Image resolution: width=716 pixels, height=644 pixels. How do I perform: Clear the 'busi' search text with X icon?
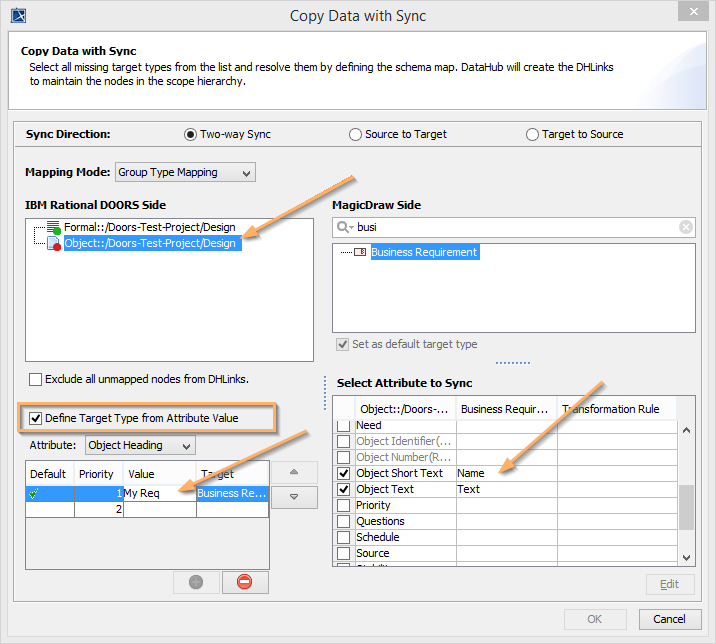[x=685, y=227]
